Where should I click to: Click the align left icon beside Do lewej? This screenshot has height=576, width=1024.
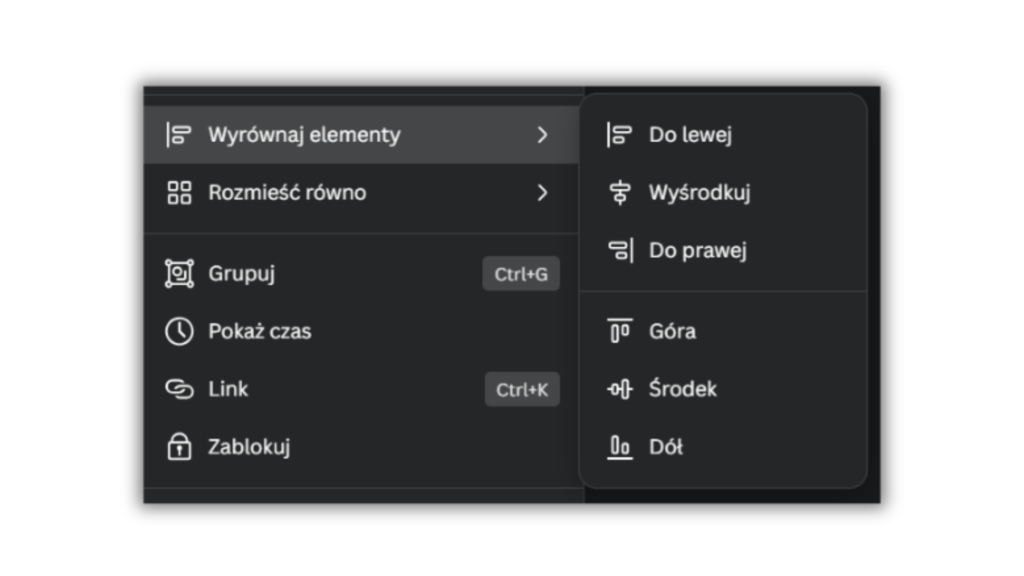coord(620,135)
